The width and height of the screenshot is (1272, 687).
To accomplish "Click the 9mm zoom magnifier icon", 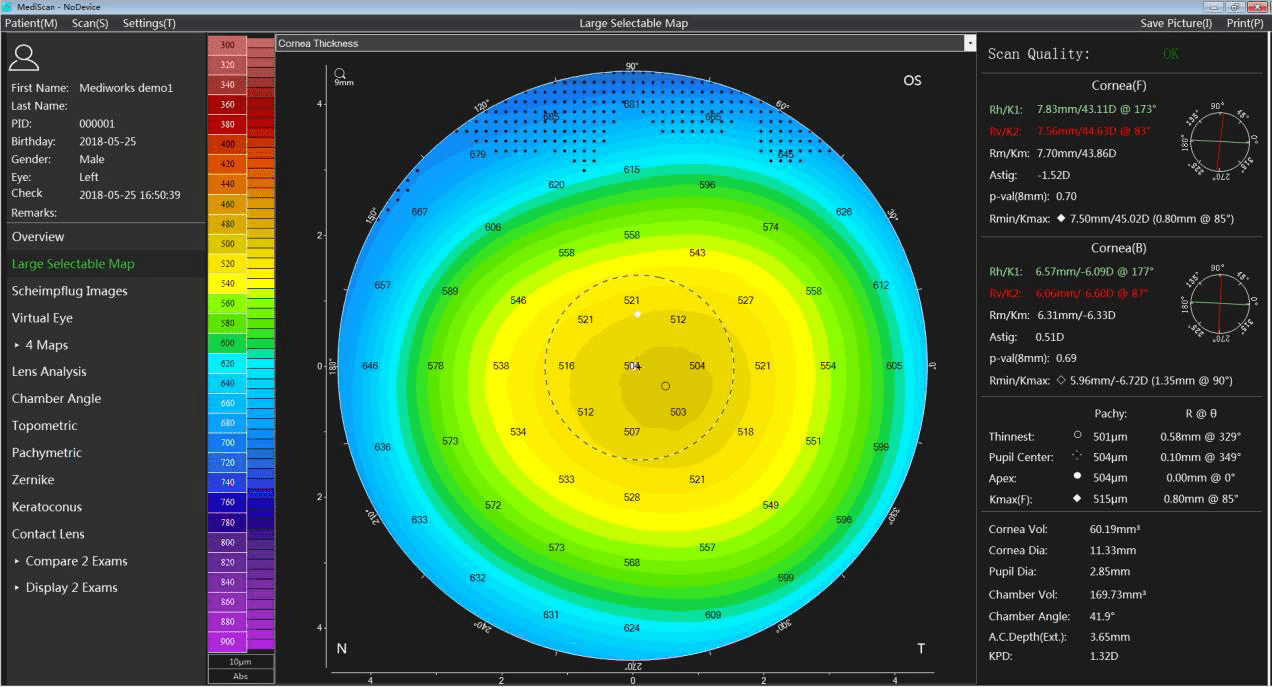I will coord(341,74).
